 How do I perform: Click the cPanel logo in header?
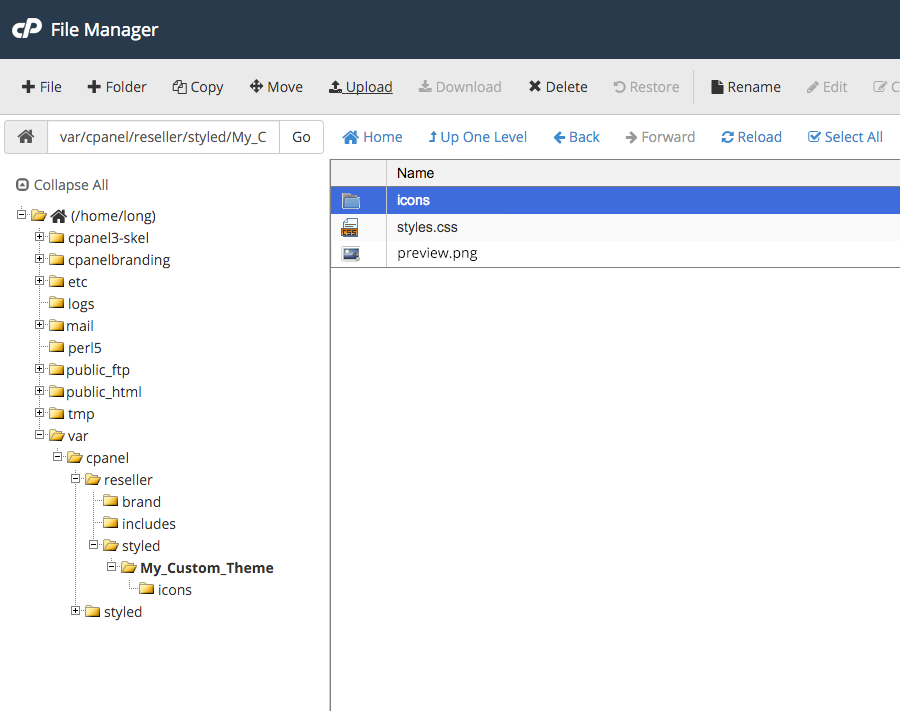[27, 29]
